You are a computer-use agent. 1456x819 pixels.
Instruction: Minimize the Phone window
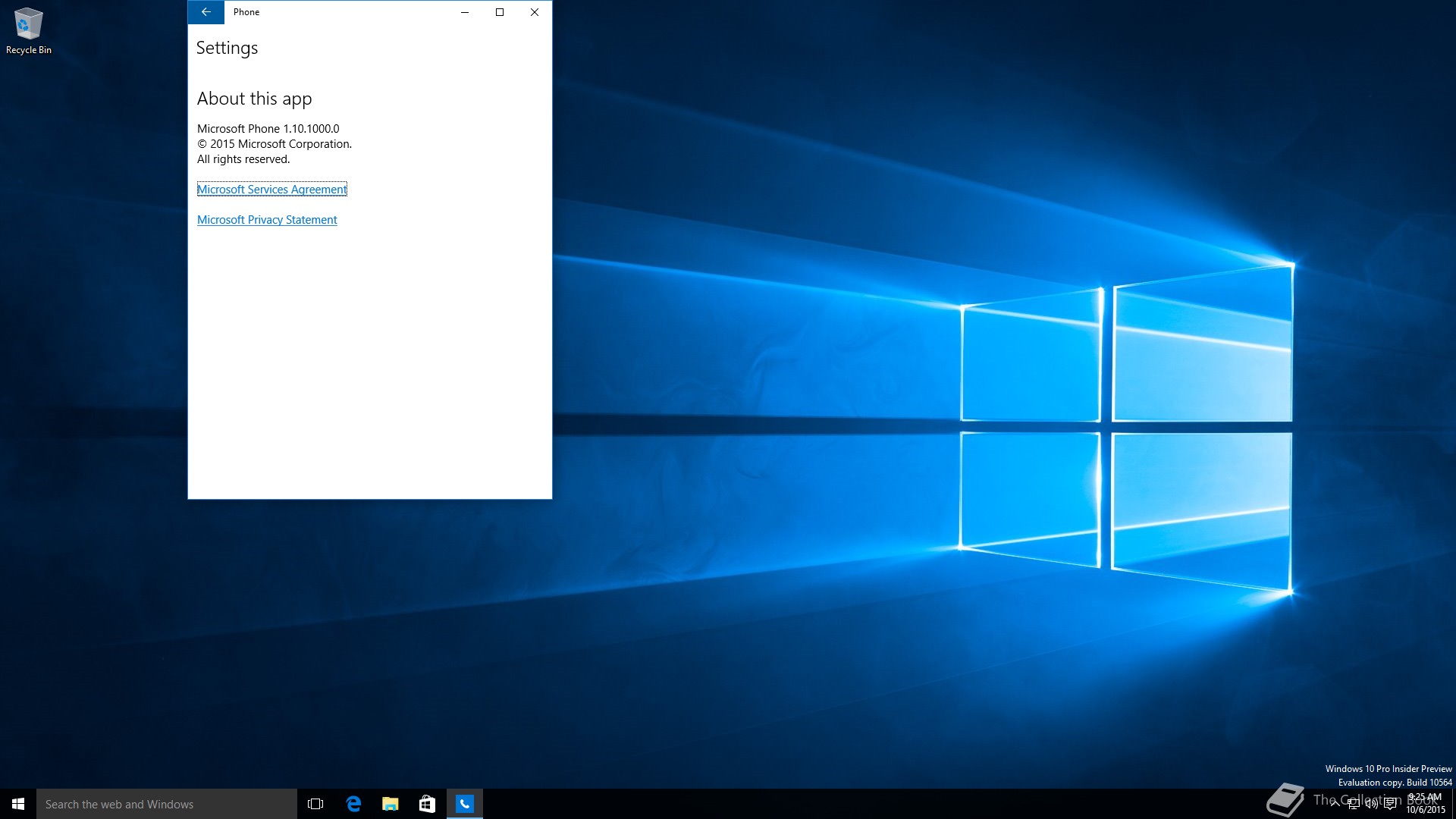tap(465, 12)
